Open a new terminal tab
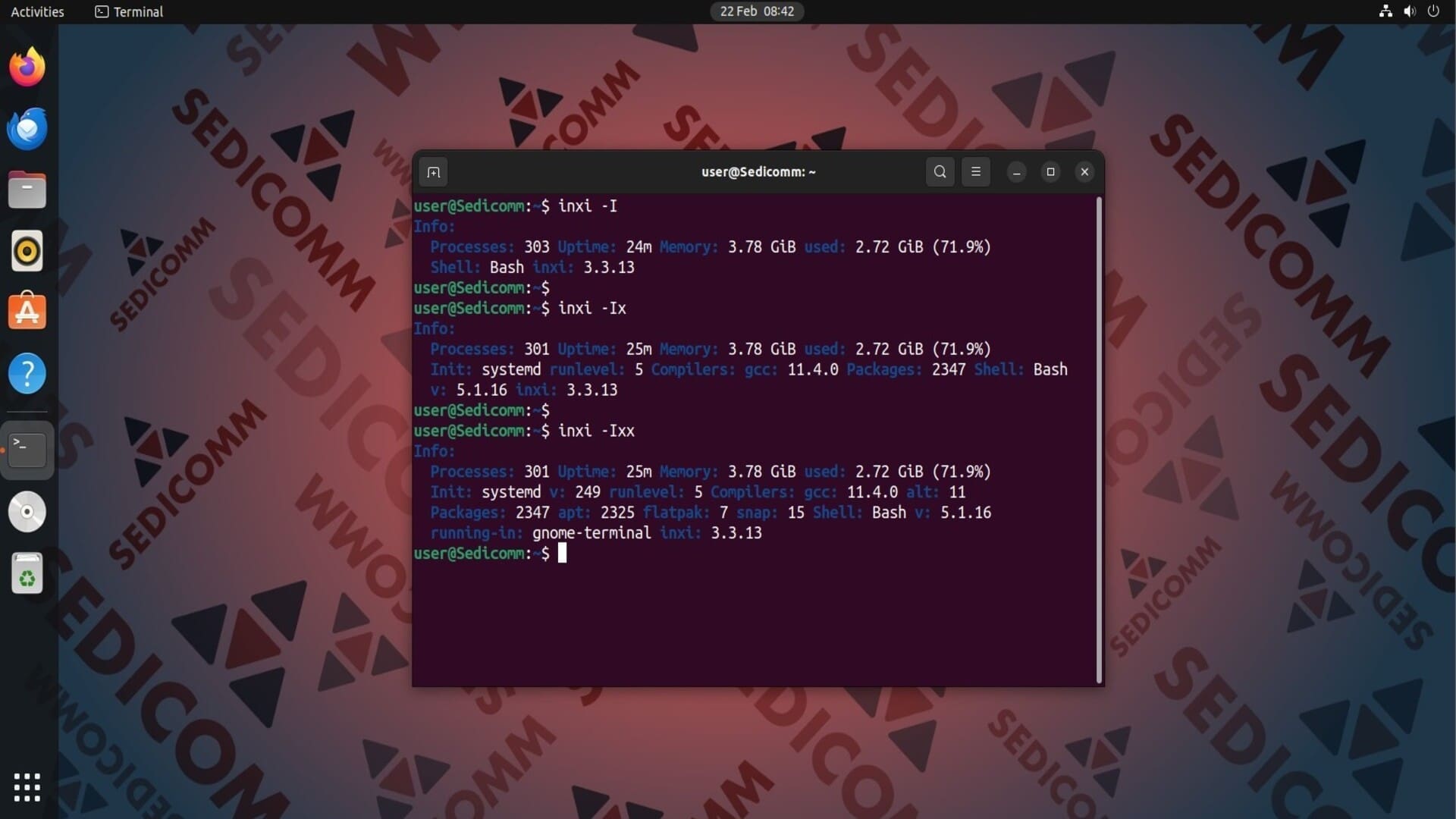The height and width of the screenshot is (819, 1456). (x=433, y=172)
